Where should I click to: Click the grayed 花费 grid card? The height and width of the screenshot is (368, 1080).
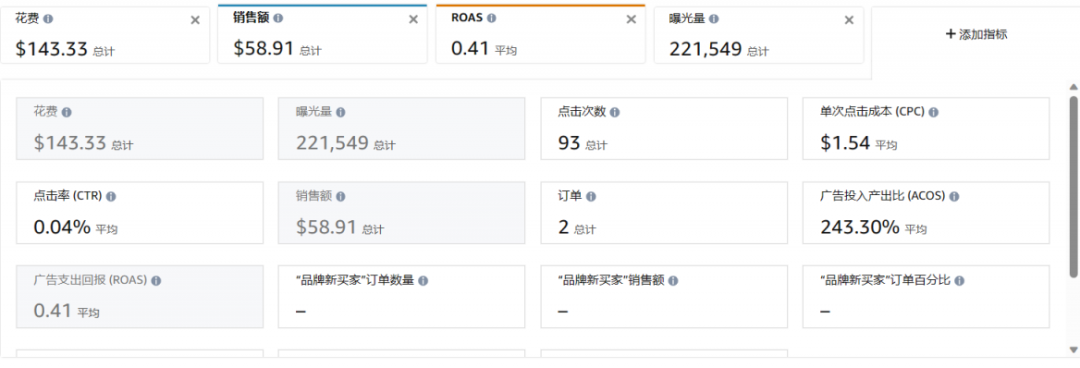pos(140,128)
